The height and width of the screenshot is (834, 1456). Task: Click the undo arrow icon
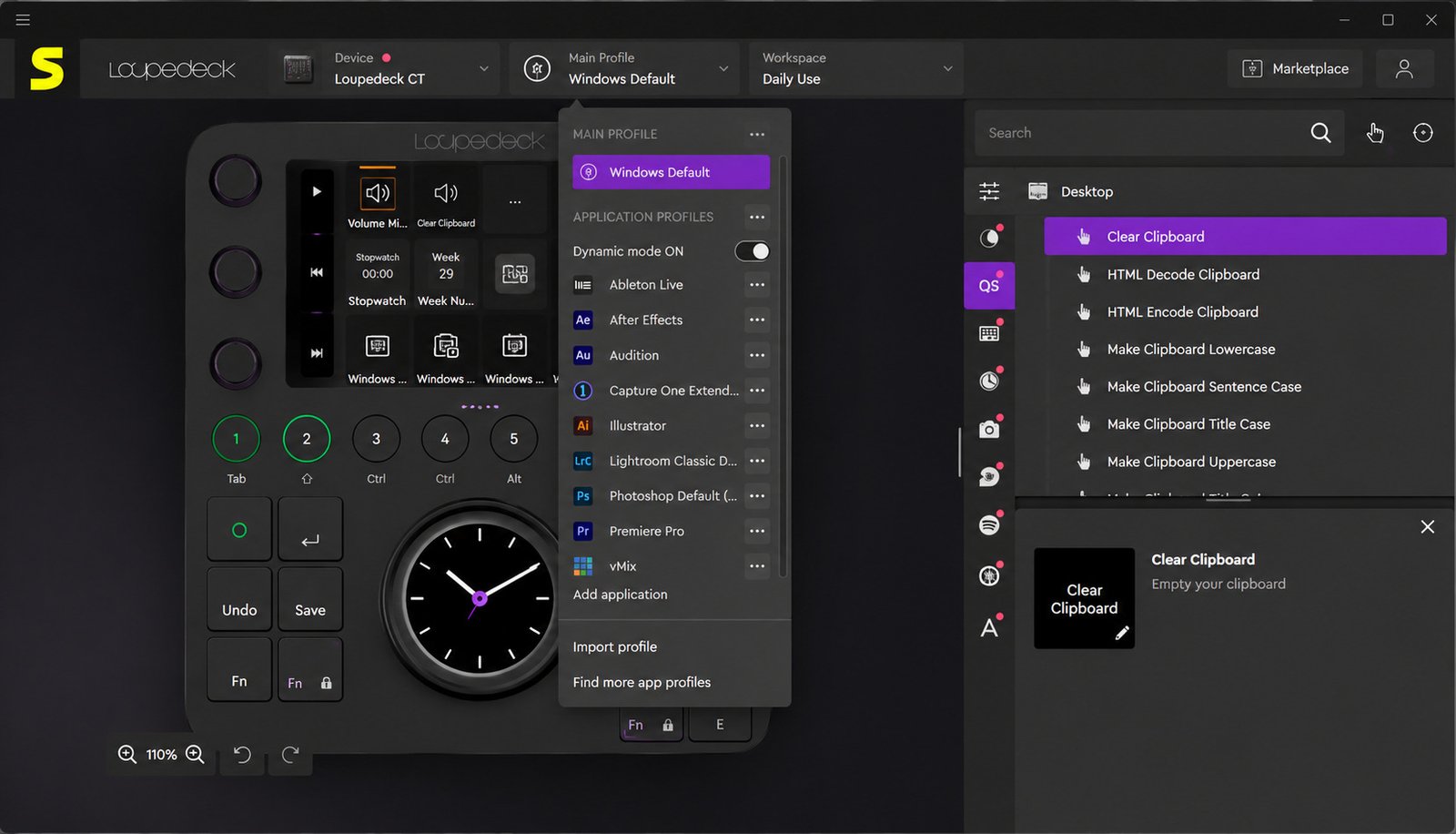242,754
